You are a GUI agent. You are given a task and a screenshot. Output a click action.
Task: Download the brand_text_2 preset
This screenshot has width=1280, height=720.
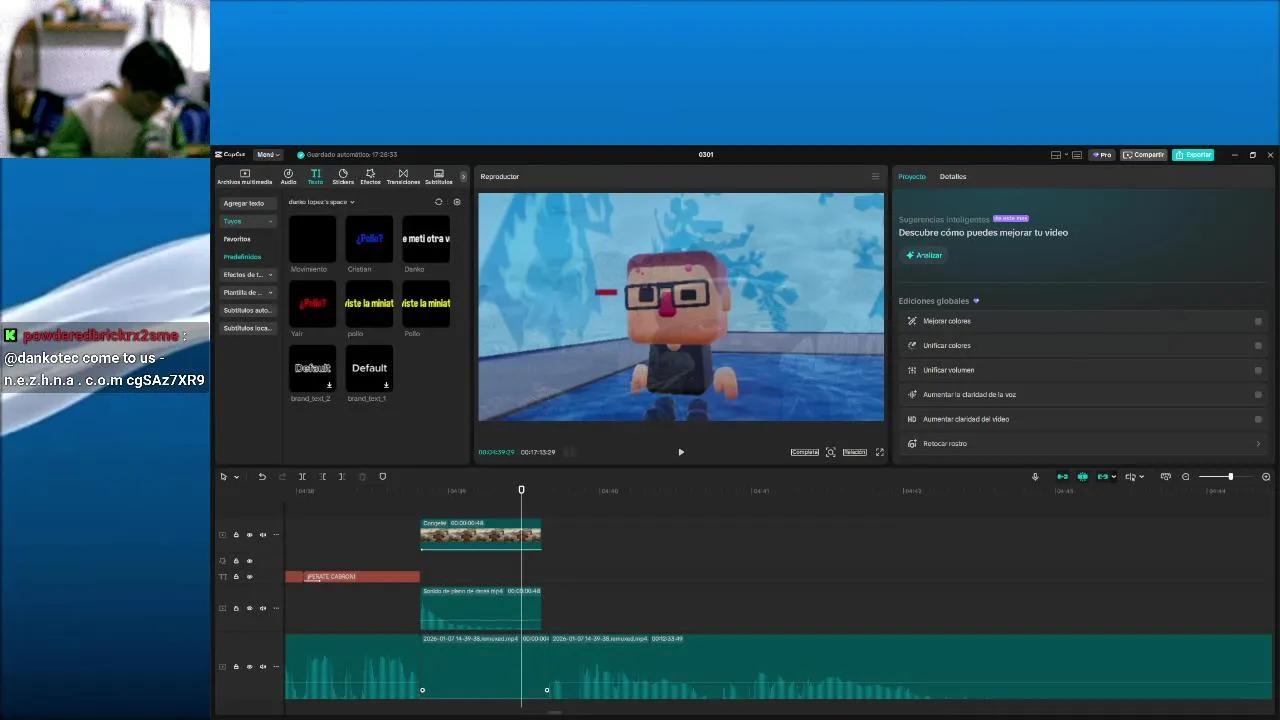(x=329, y=385)
